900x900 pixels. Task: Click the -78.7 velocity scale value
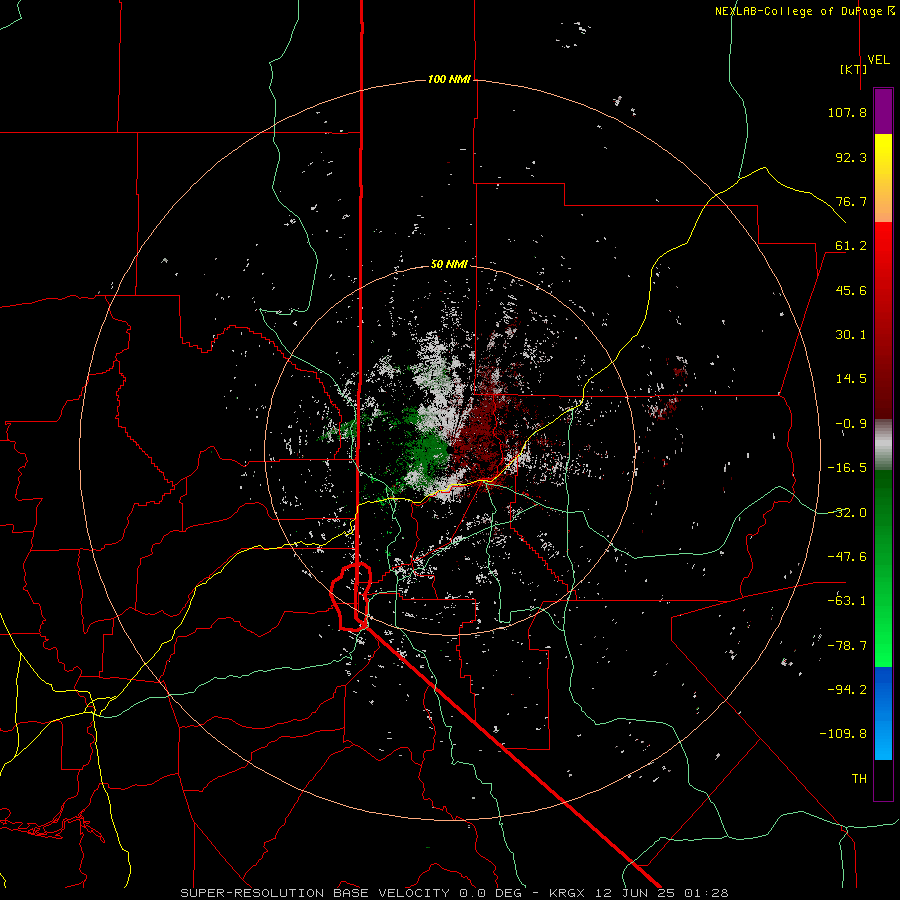[847, 646]
